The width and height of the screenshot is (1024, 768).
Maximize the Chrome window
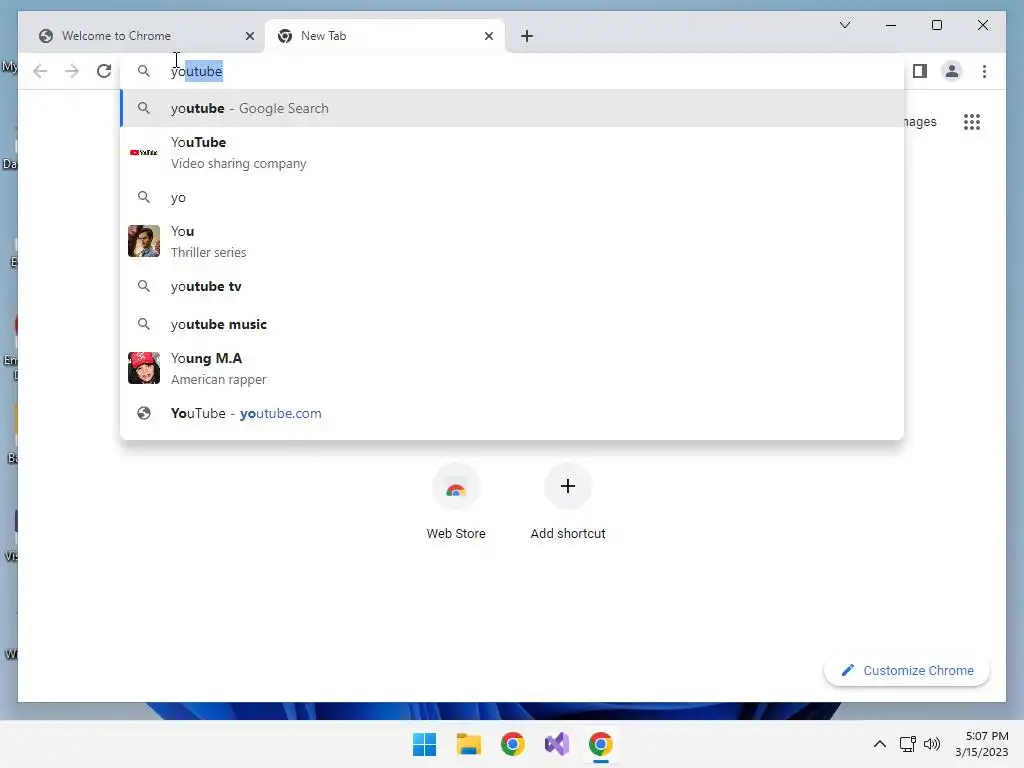coord(936,25)
